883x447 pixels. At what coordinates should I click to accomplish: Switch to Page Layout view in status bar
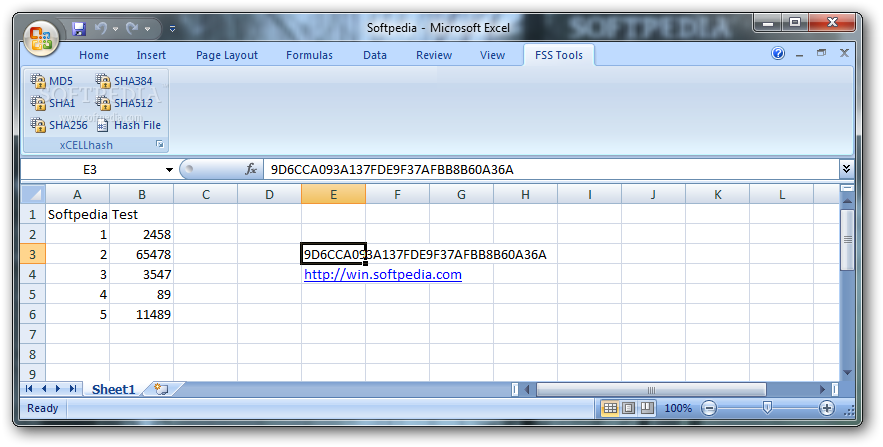pyautogui.click(x=628, y=408)
